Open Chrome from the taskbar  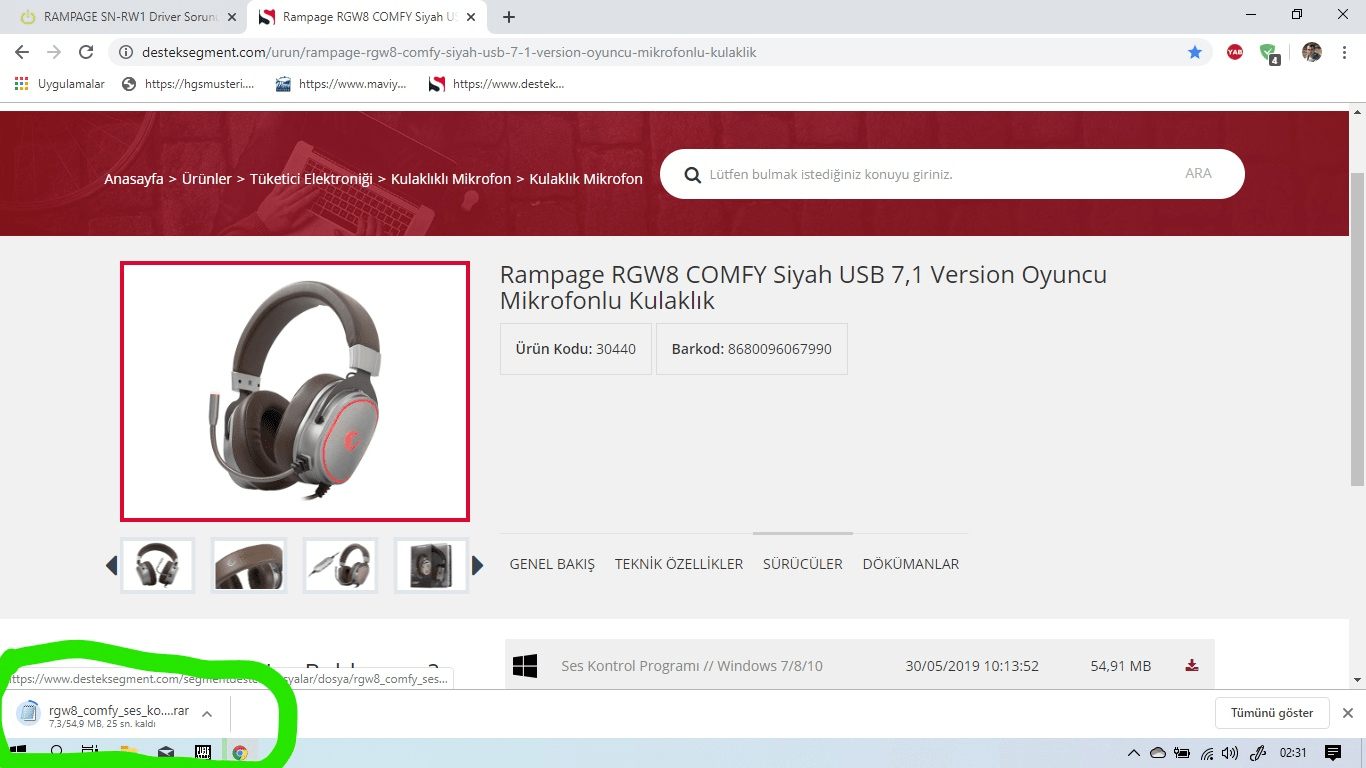click(x=240, y=753)
